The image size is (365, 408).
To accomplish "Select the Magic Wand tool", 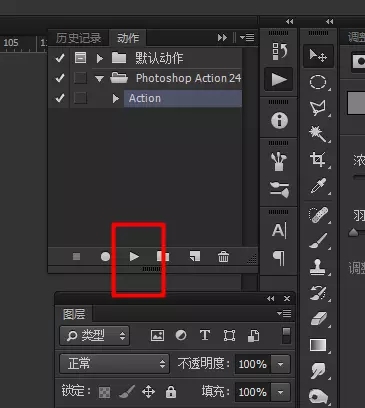I will (x=317, y=133).
